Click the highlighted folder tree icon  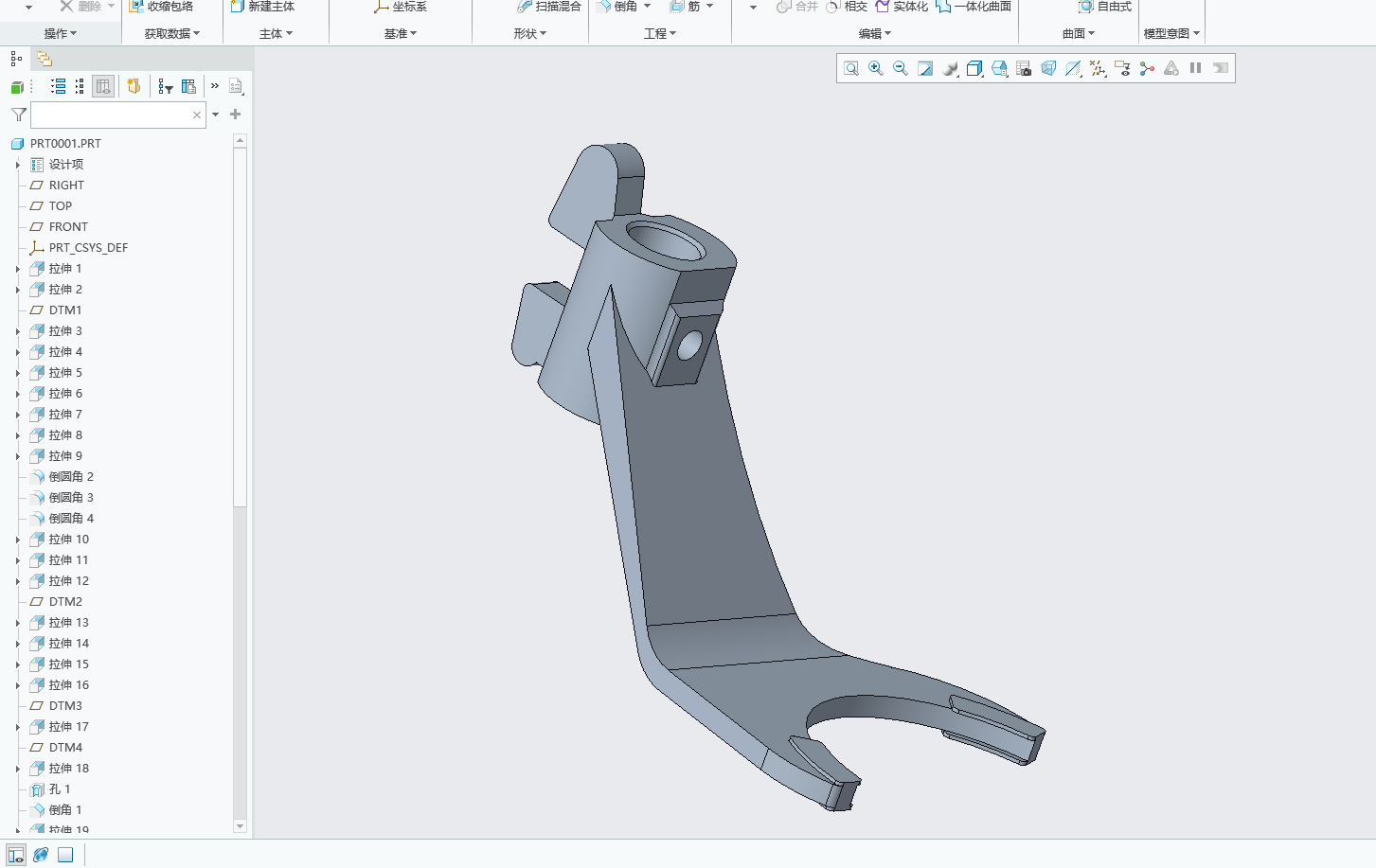pos(134,86)
